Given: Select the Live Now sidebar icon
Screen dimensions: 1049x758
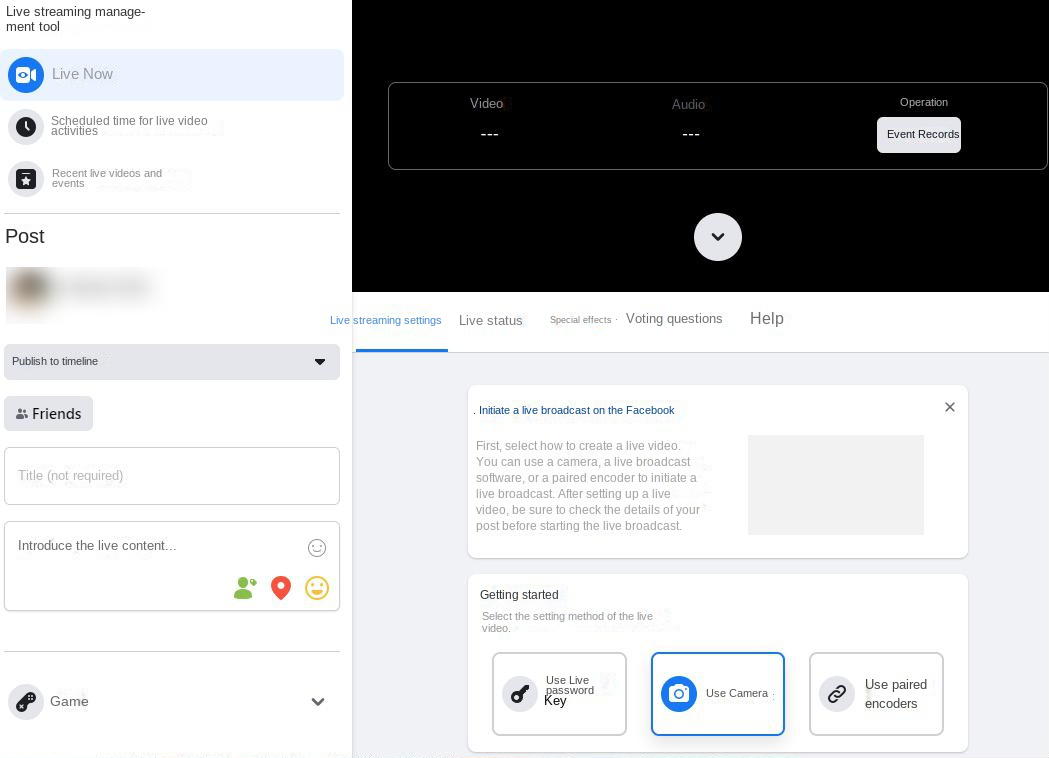Looking at the screenshot, I should tap(26, 74).
